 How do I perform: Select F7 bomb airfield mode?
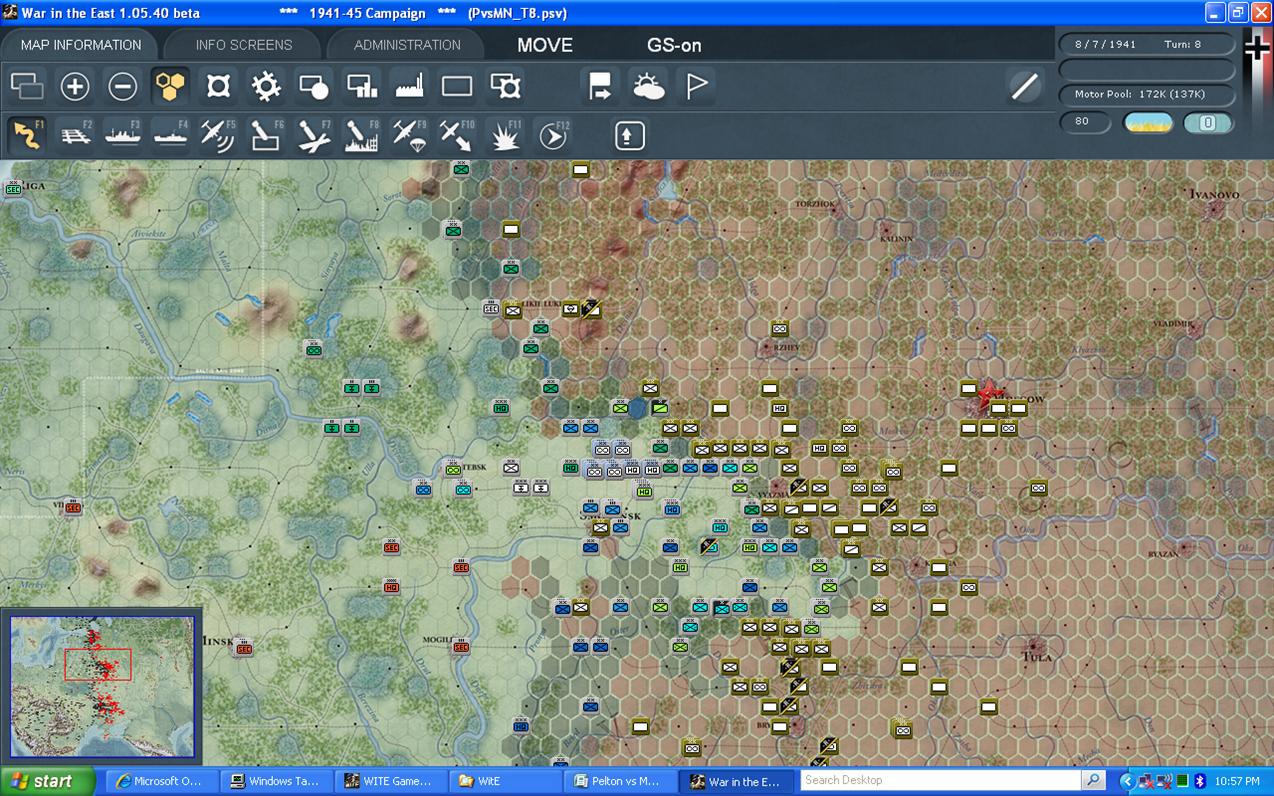pyautogui.click(x=314, y=135)
